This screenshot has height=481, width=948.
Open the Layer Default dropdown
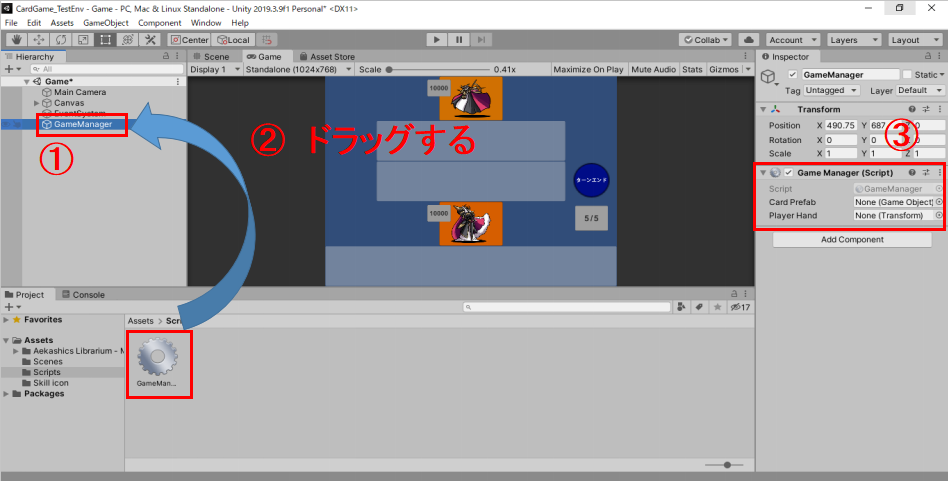[920, 90]
